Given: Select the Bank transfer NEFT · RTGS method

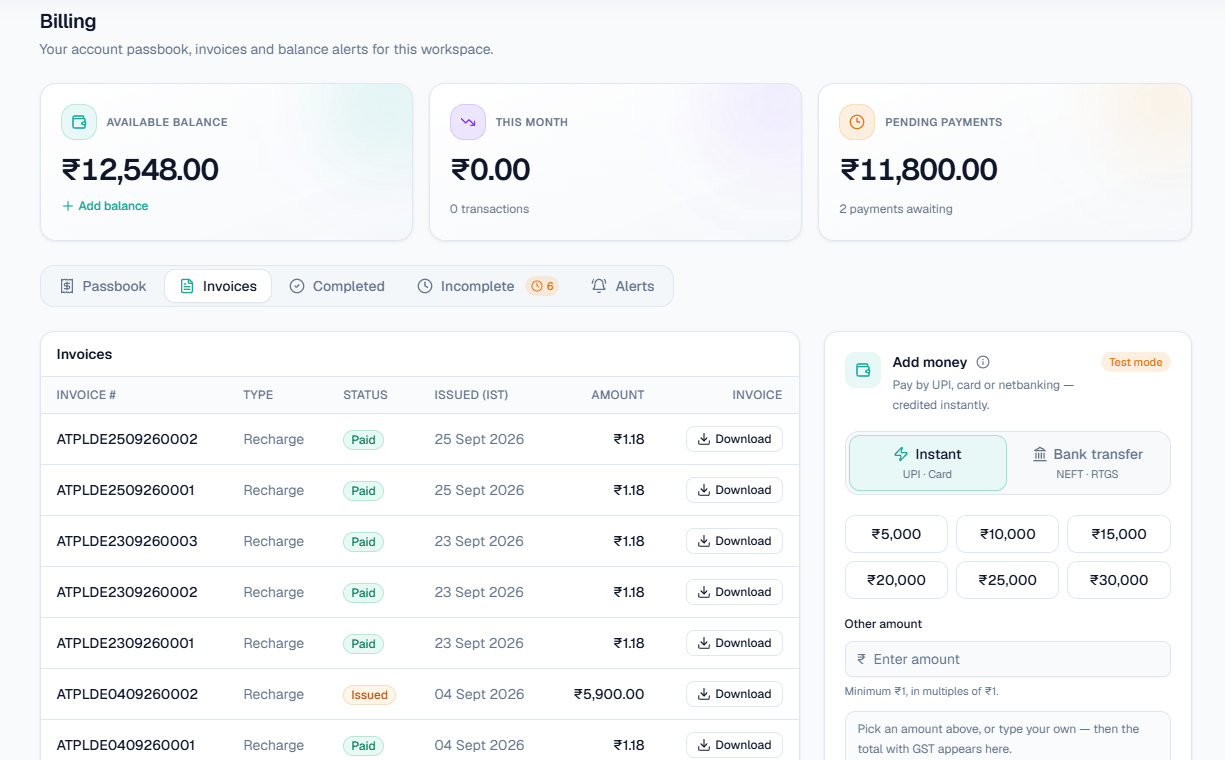Looking at the screenshot, I should click(1088, 463).
